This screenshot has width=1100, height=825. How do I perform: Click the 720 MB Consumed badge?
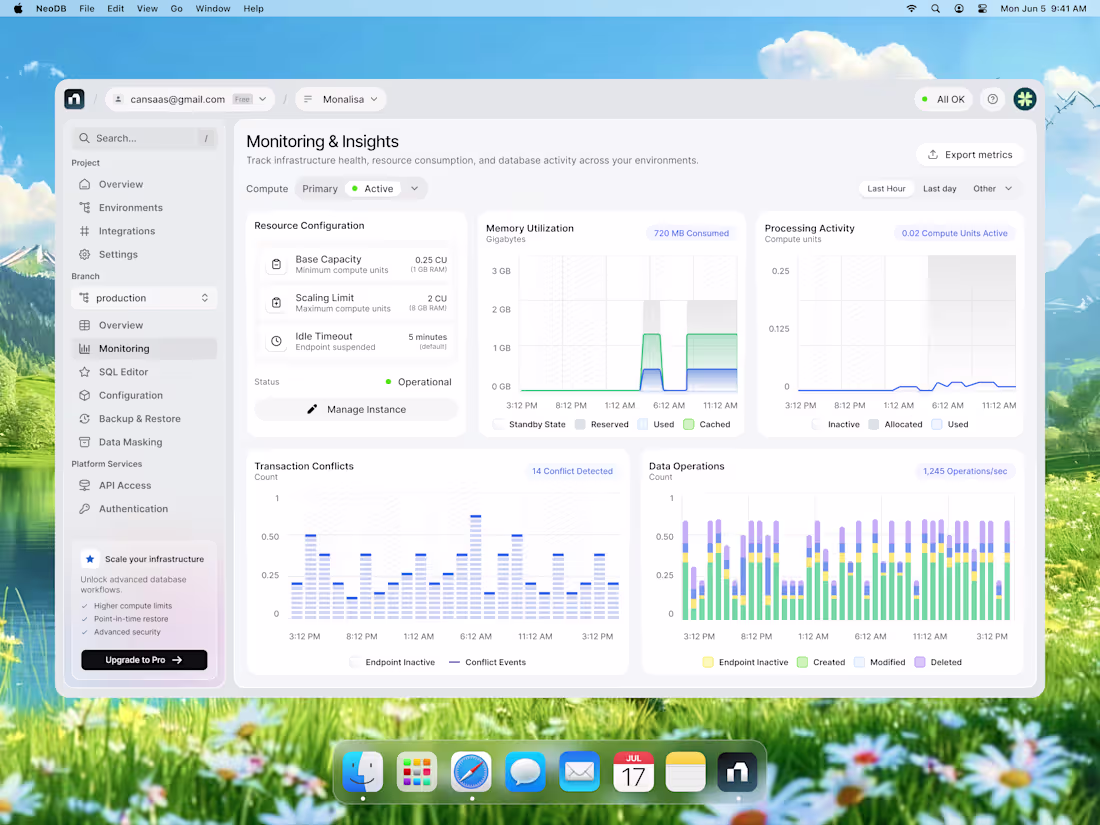tap(691, 233)
